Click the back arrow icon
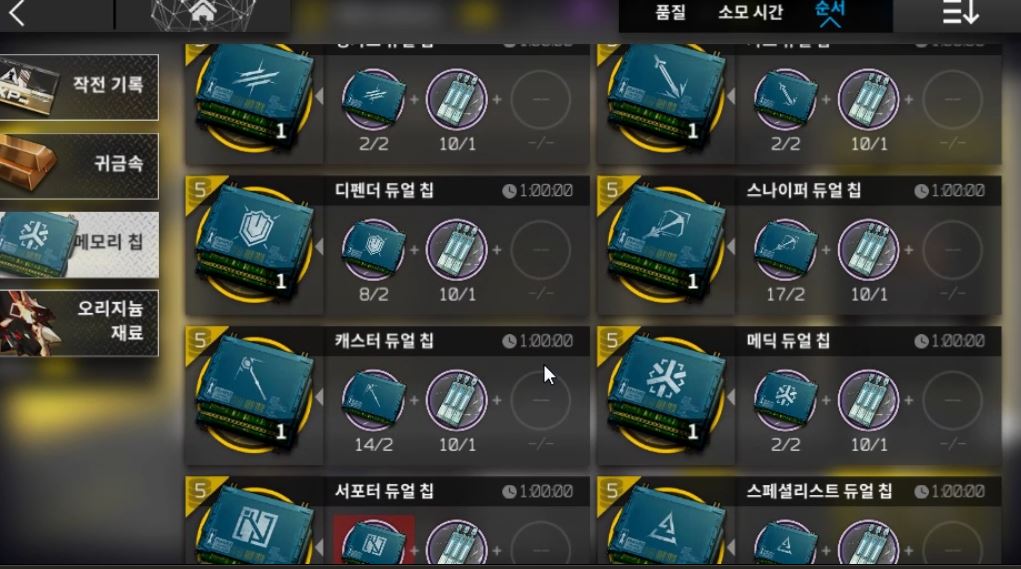This screenshot has height=569, width=1021. (17, 13)
